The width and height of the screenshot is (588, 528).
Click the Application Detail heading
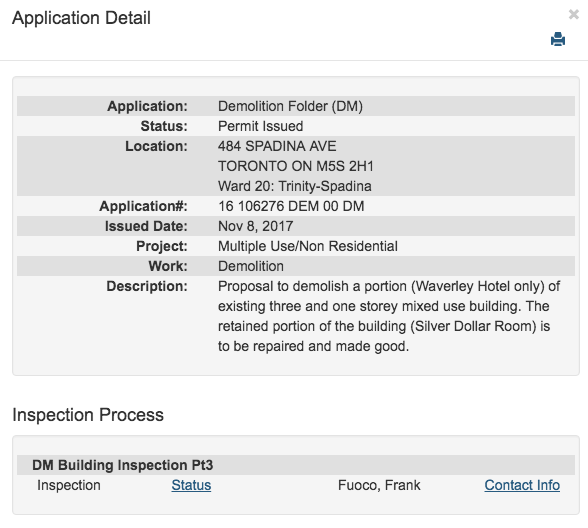[81, 18]
